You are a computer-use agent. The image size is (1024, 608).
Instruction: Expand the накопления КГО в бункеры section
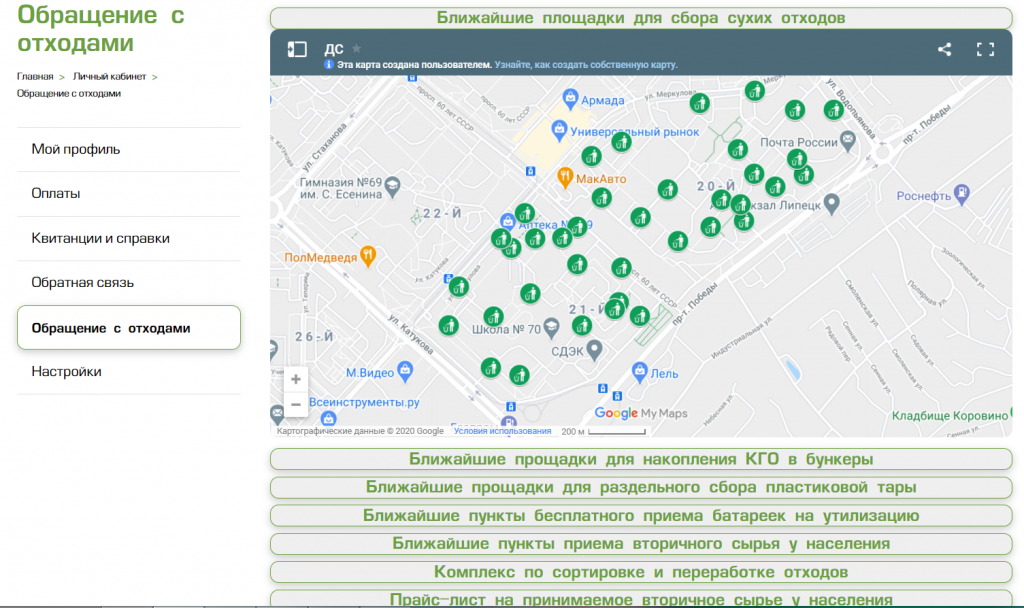tap(641, 459)
